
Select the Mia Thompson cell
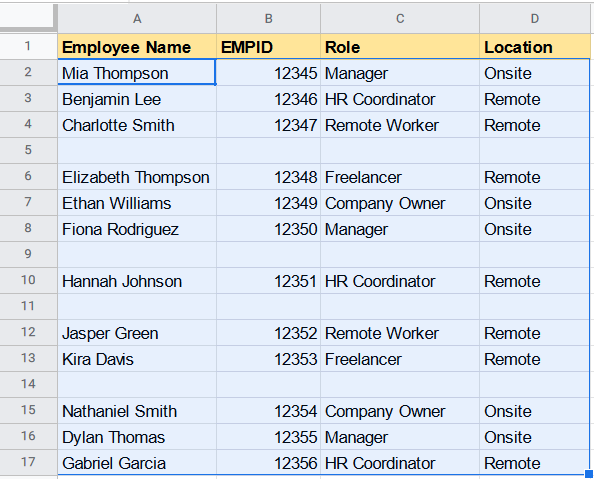[x=137, y=72]
